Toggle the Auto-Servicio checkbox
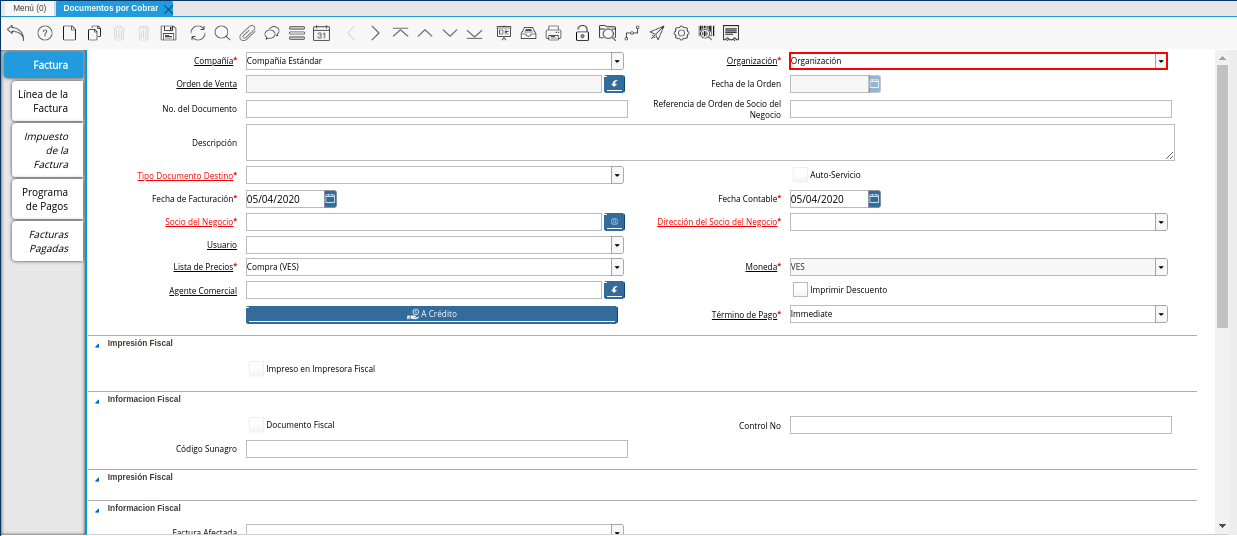Screen dimensions: 1237x536 coord(800,175)
